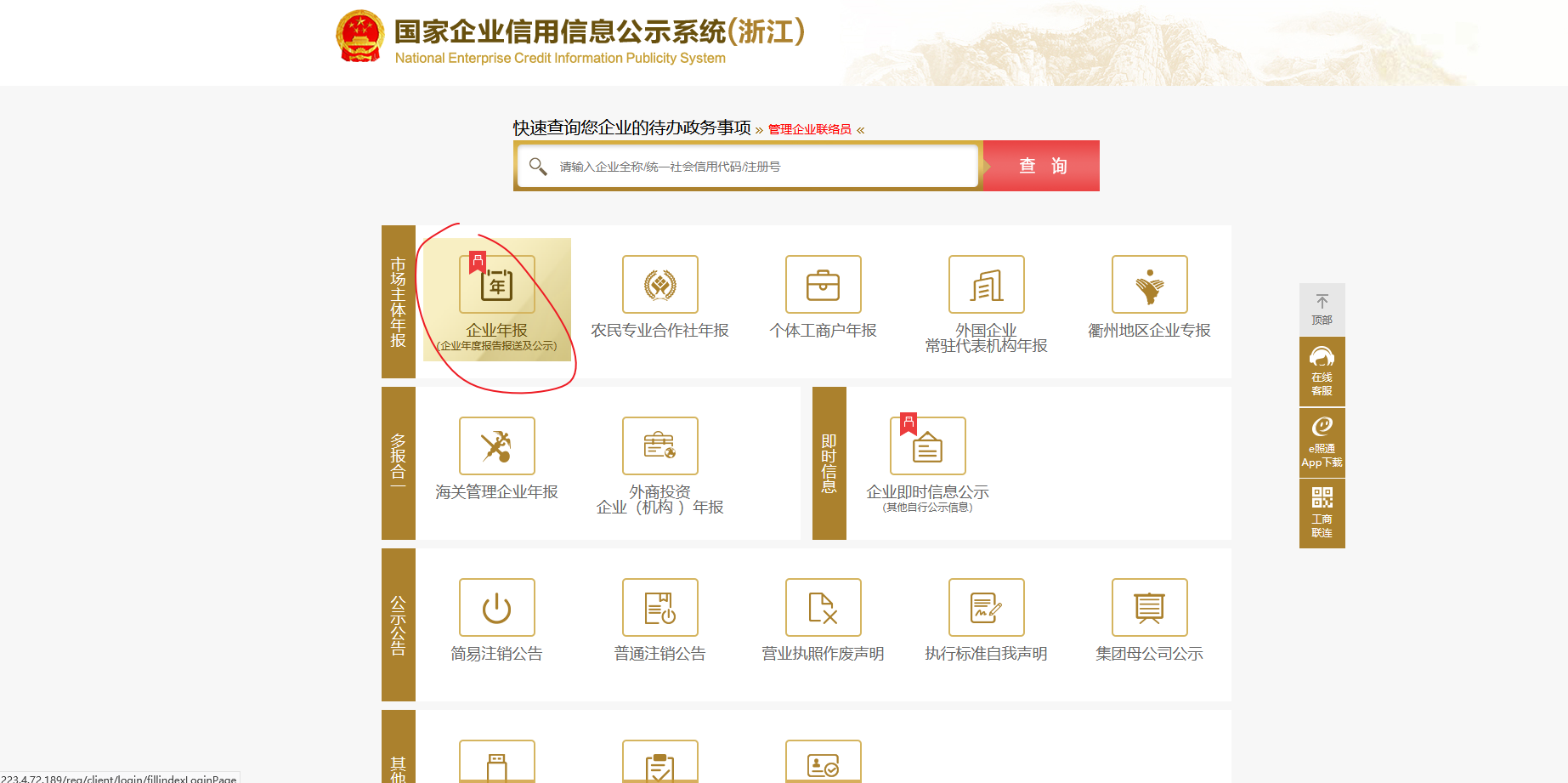Go to top with 顶部 button
Screen dimensions: 1568x783
(x=1322, y=309)
